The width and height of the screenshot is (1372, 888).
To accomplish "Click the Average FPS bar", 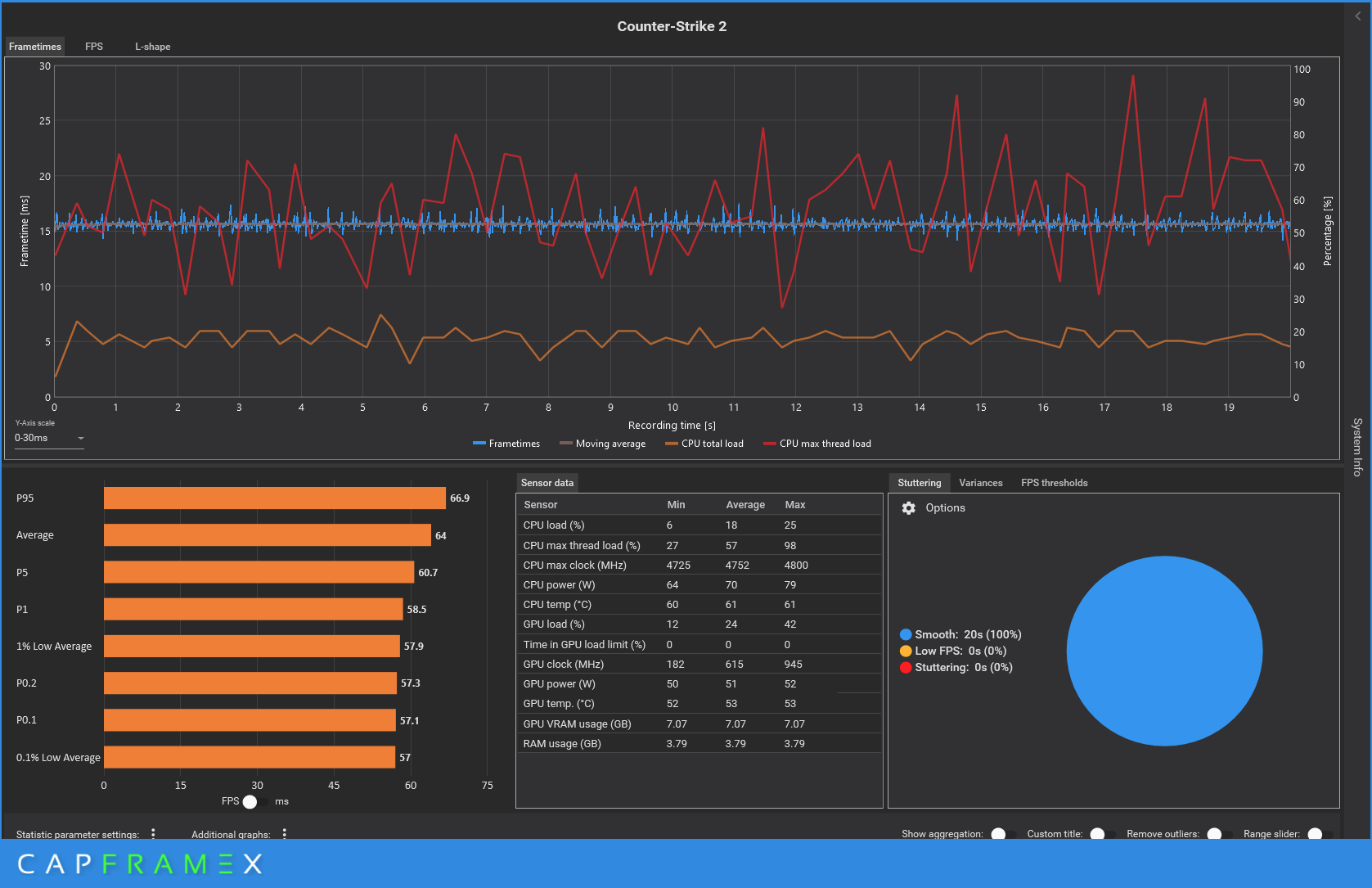I will coord(268,535).
